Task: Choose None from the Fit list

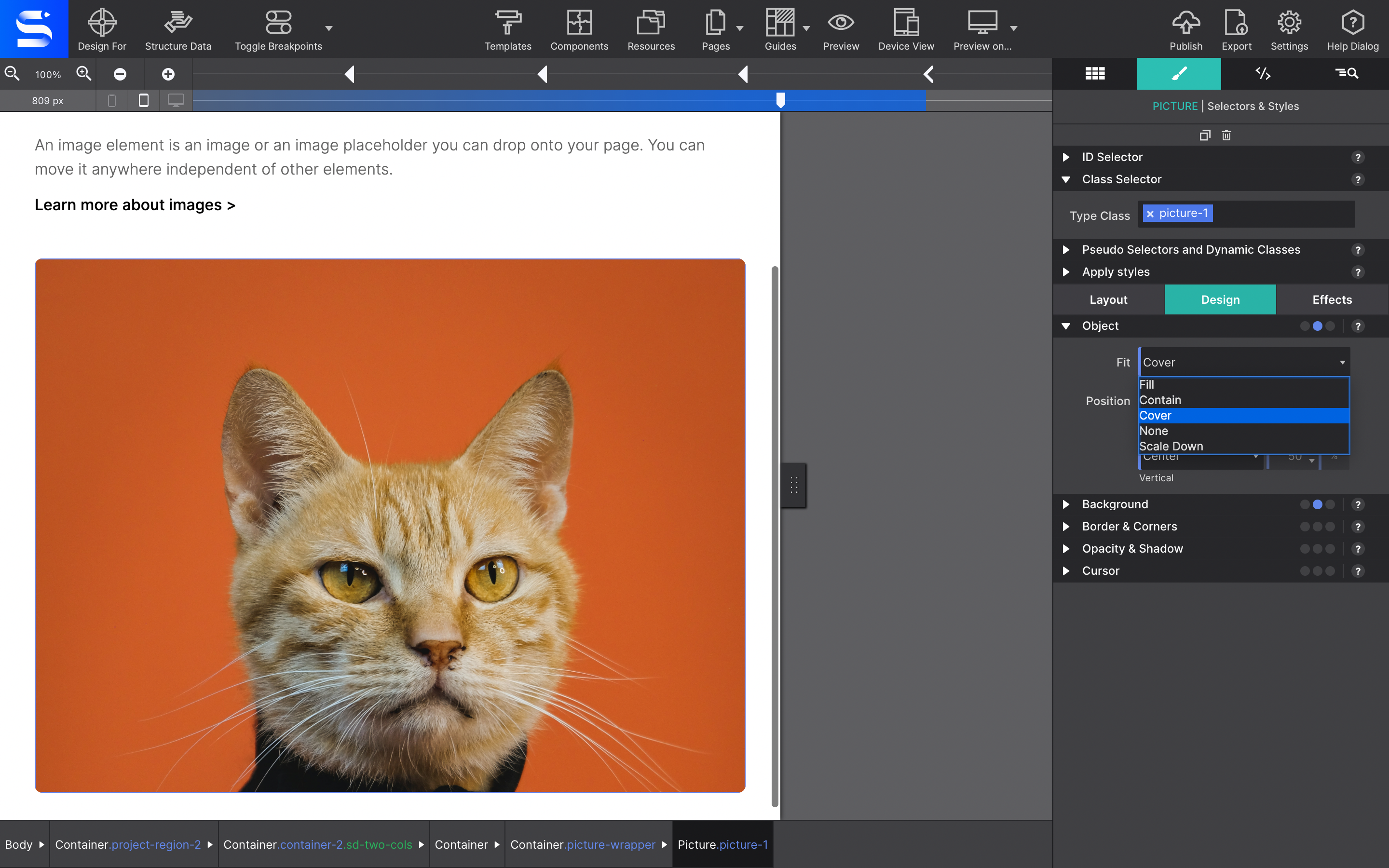Action: 1244,431
